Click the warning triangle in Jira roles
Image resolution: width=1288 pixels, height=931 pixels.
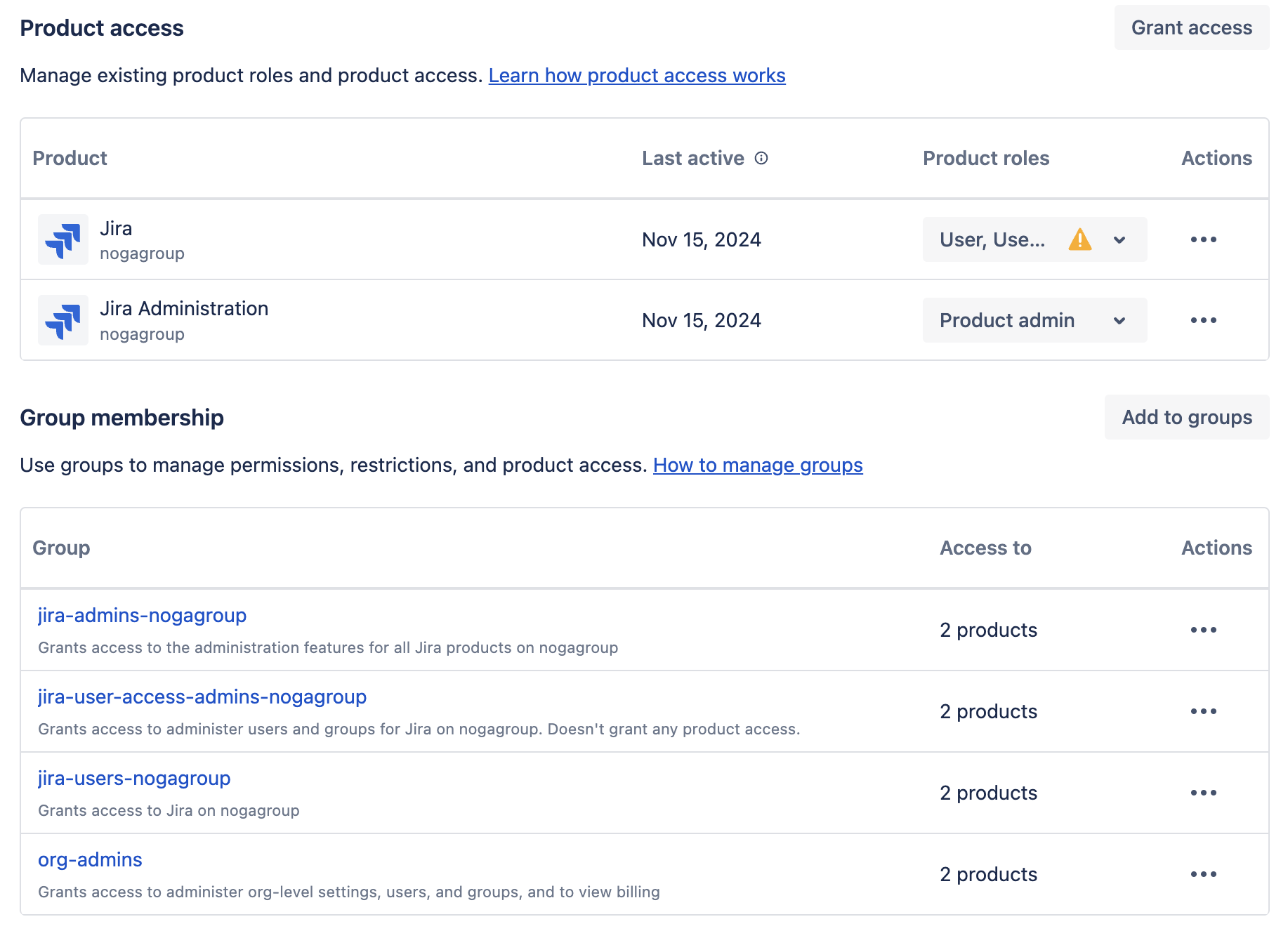(1080, 239)
